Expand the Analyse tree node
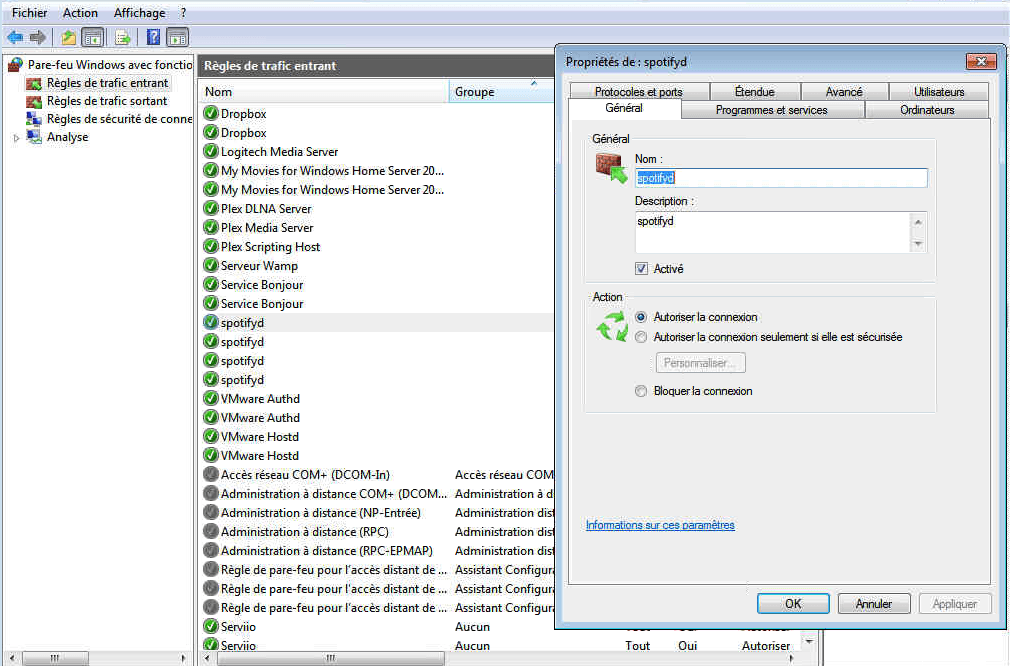The image size is (1010, 666). 16,137
